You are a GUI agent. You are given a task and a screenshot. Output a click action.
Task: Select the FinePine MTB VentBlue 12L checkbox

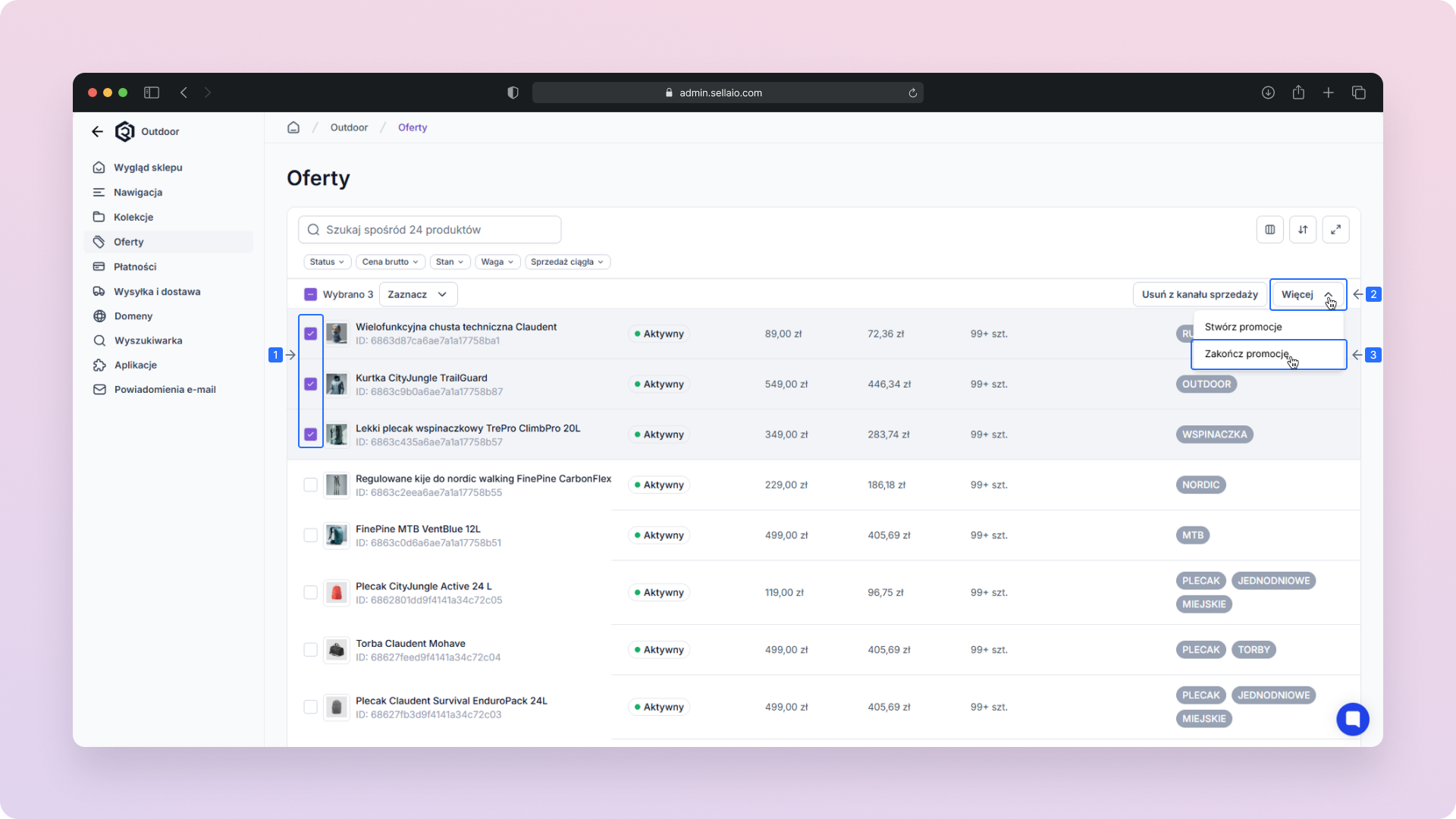[310, 535]
